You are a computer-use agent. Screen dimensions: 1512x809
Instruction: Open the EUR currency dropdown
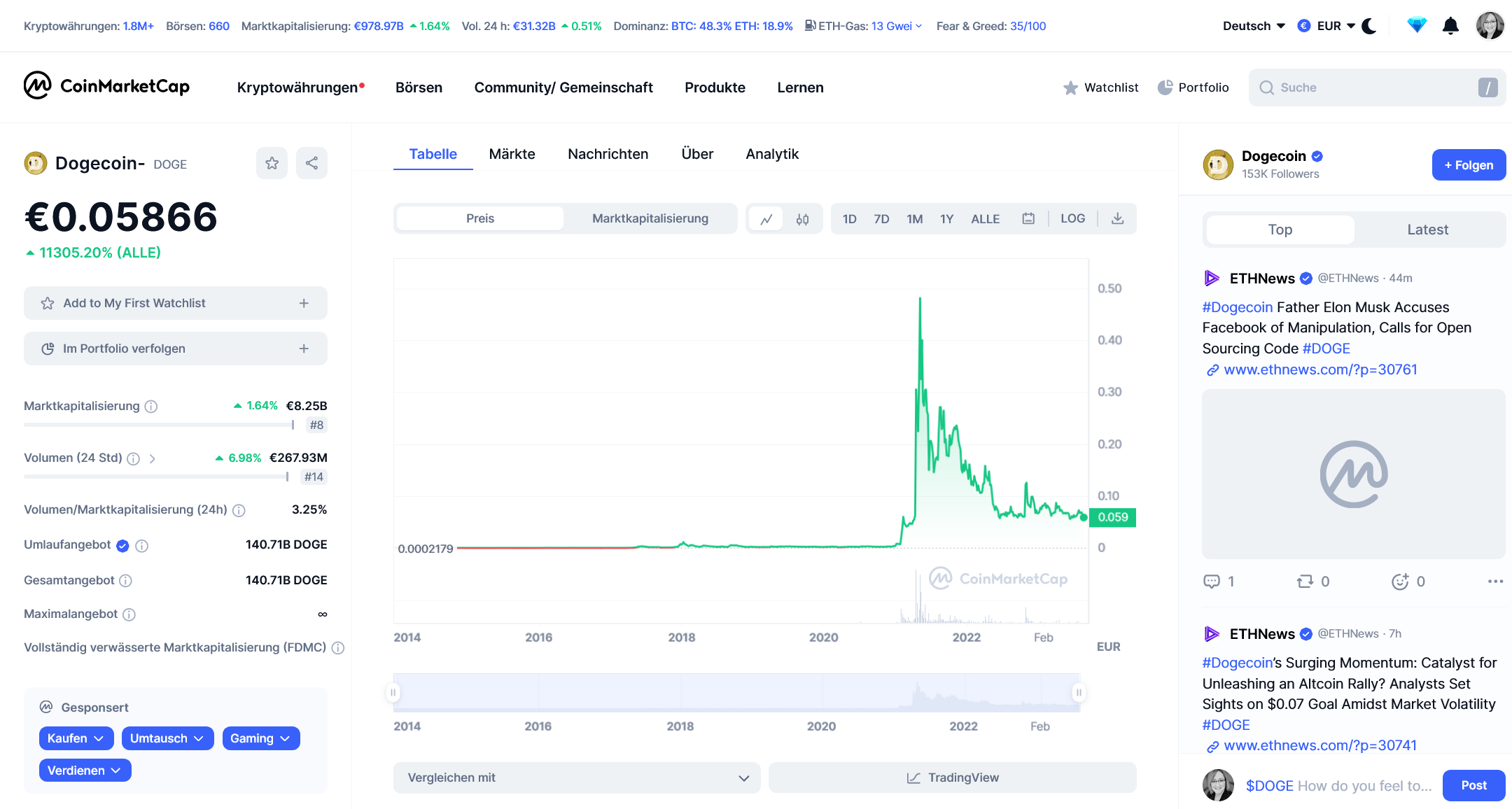click(1326, 26)
